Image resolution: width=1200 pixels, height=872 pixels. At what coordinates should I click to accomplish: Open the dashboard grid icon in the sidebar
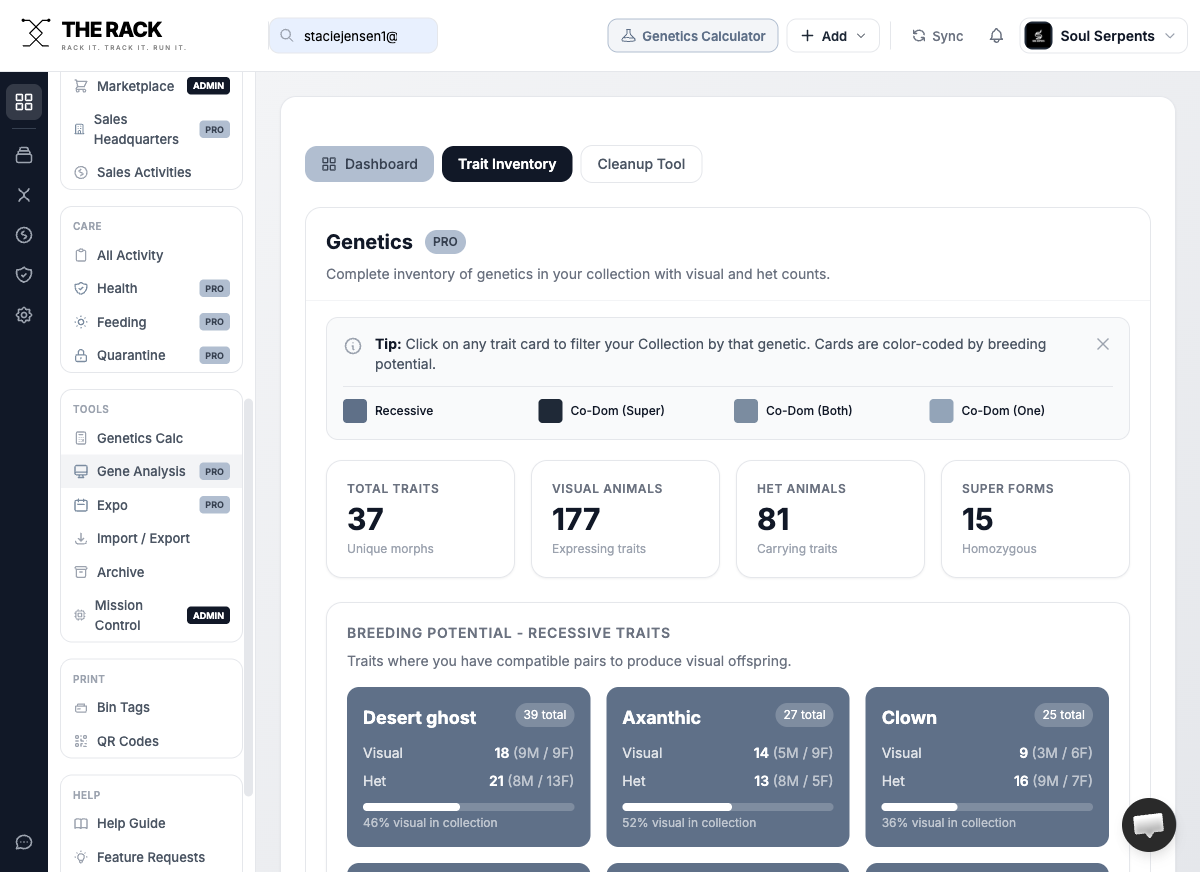24,101
